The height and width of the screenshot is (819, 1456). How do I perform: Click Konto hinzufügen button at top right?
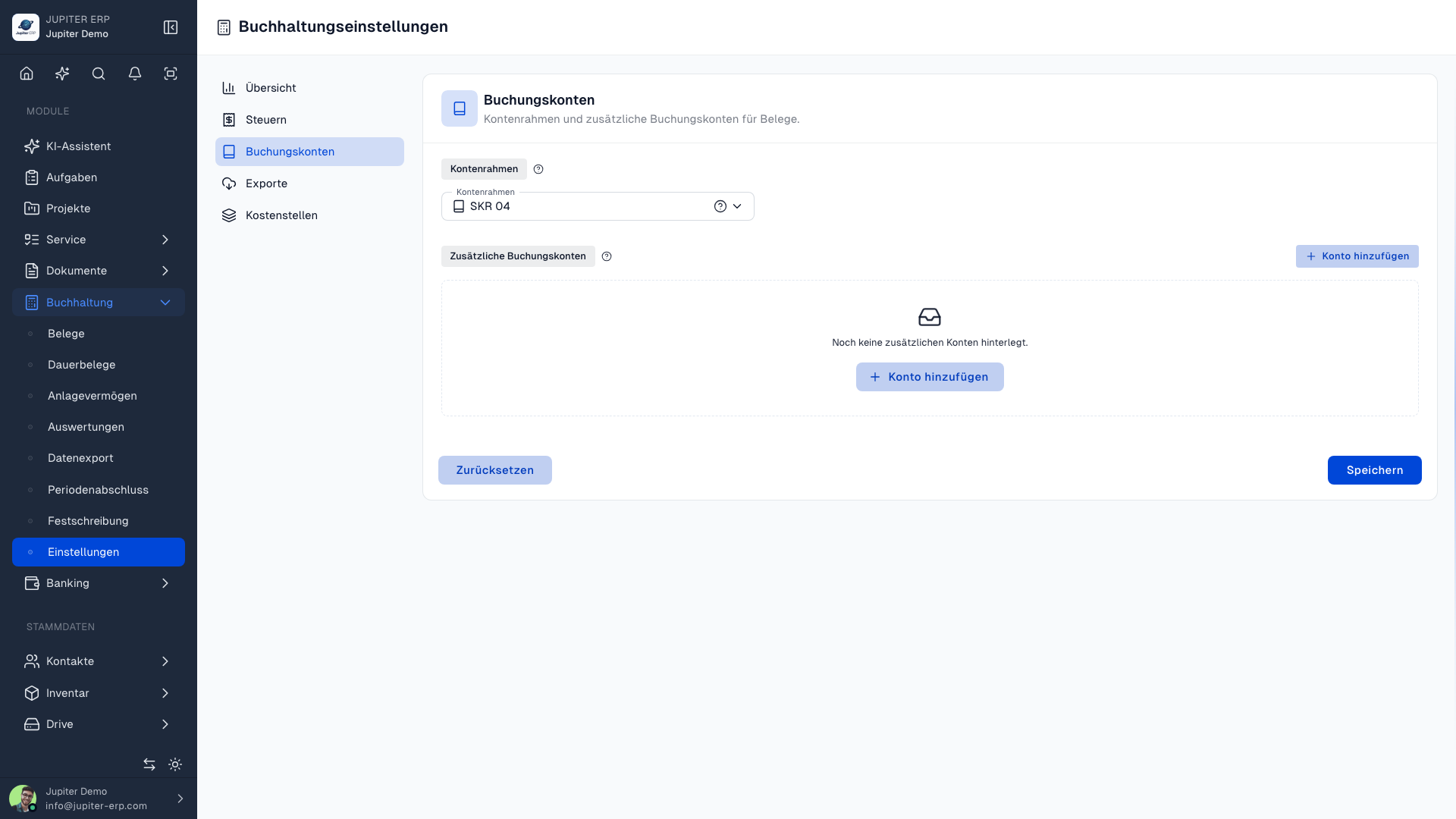tap(1357, 256)
